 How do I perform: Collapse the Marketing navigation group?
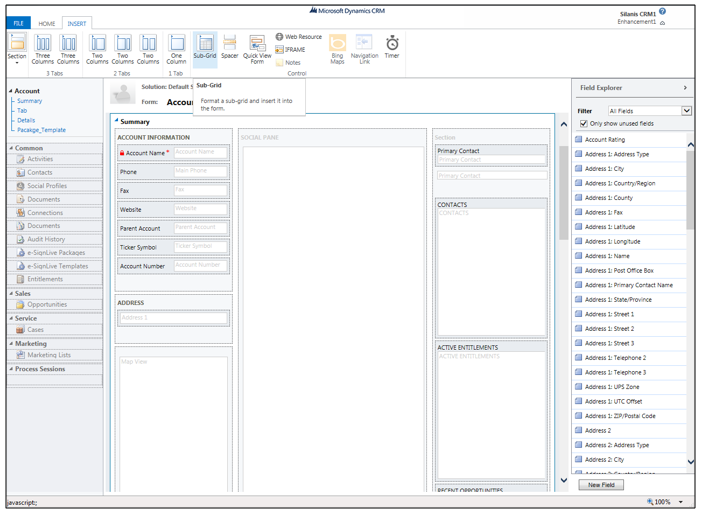[x=11, y=344]
